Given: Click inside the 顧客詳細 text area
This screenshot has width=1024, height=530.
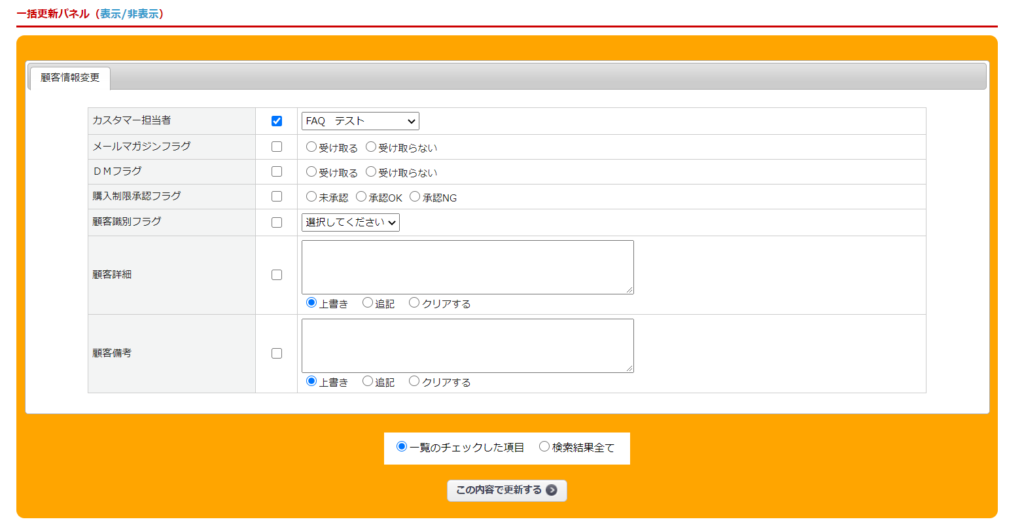Looking at the screenshot, I should 467,266.
